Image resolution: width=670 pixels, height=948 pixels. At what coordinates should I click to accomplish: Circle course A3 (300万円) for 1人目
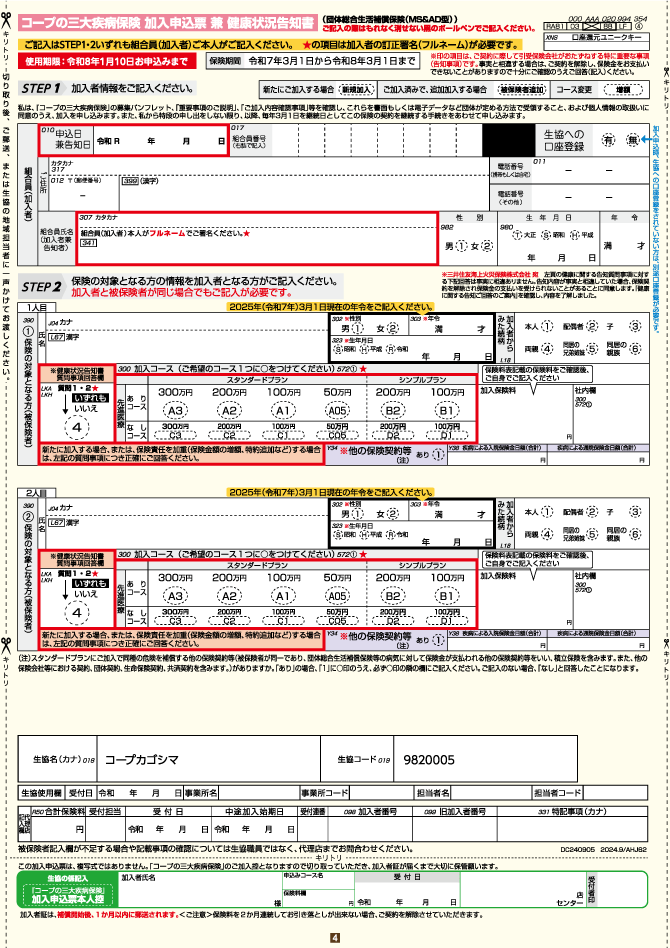(x=175, y=411)
